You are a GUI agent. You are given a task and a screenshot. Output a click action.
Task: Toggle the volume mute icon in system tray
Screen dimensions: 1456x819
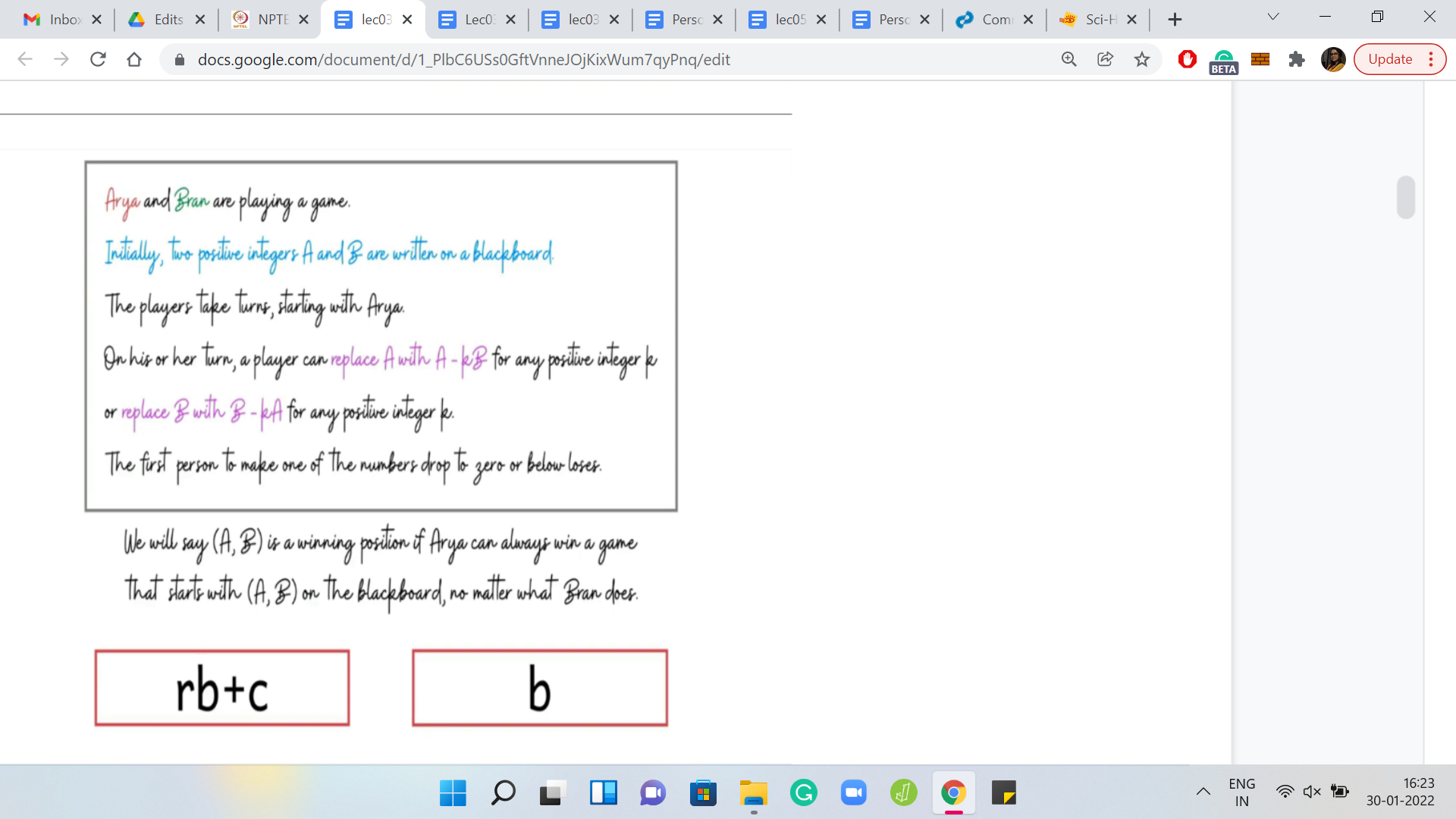tap(1312, 792)
